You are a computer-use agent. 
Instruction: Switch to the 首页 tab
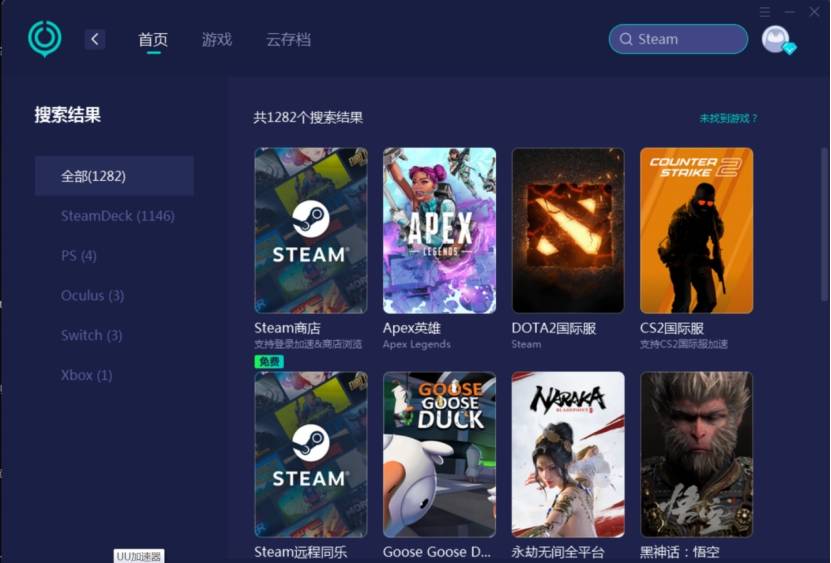(153, 39)
